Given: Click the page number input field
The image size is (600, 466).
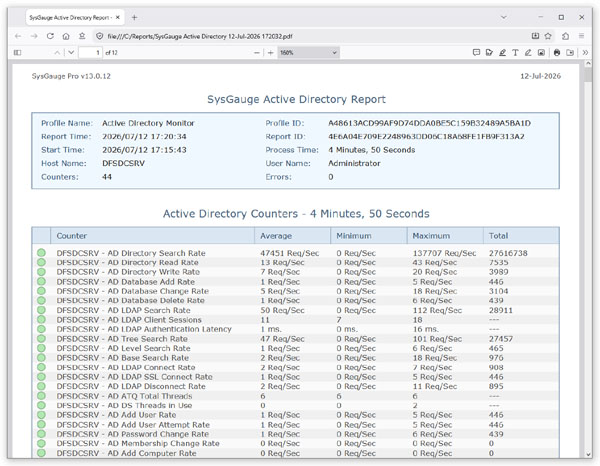Looking at the screenshot, I should 90,52.
